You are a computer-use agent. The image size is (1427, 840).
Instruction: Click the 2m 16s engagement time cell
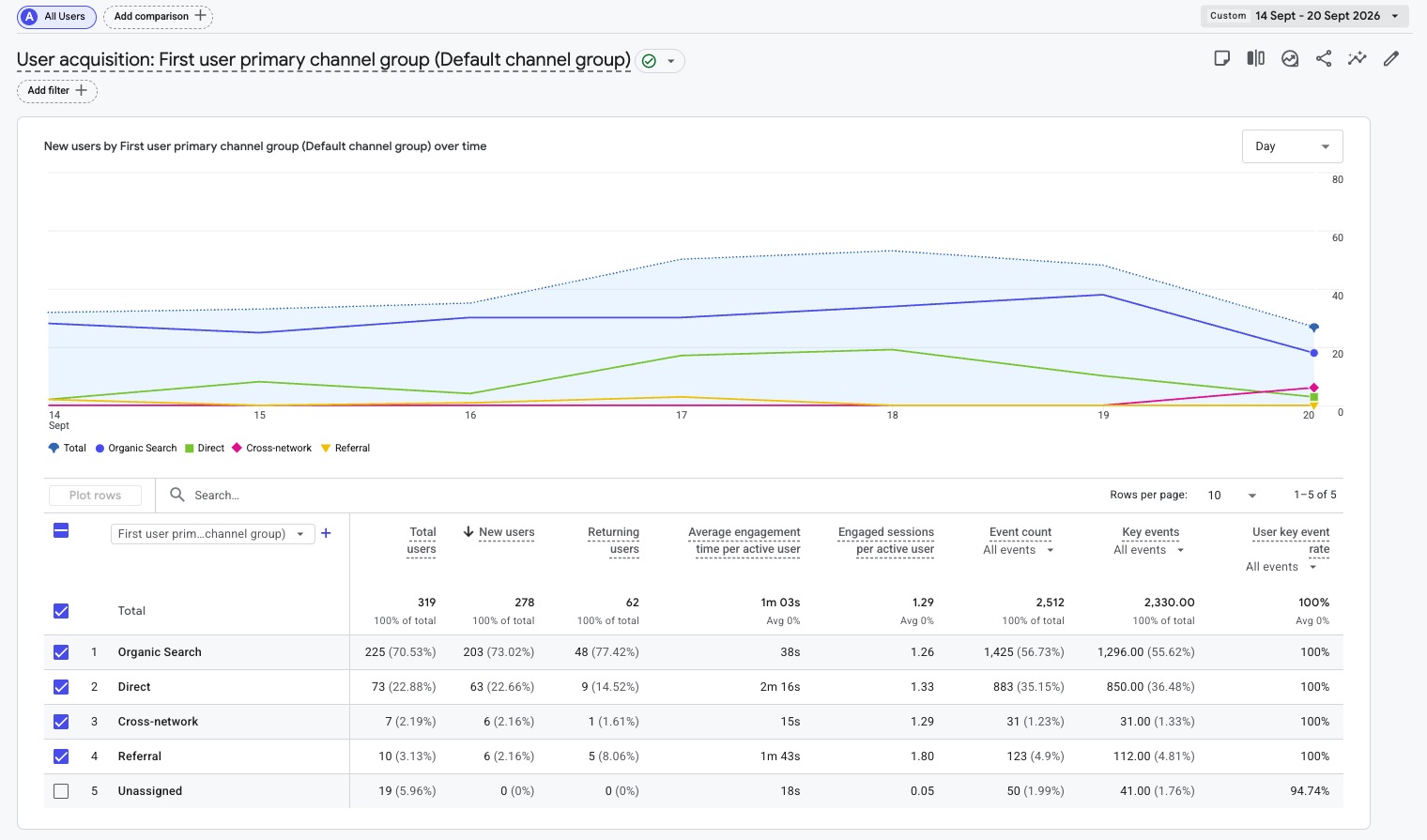click(780, 687)
